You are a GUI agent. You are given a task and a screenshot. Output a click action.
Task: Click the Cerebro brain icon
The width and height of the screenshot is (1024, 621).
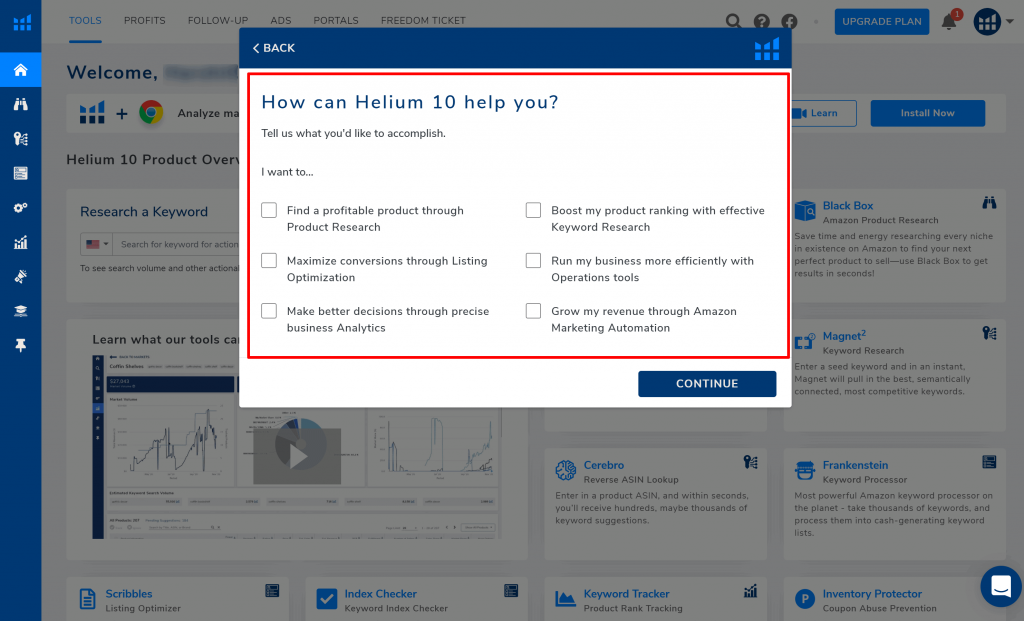click(566, 470)
